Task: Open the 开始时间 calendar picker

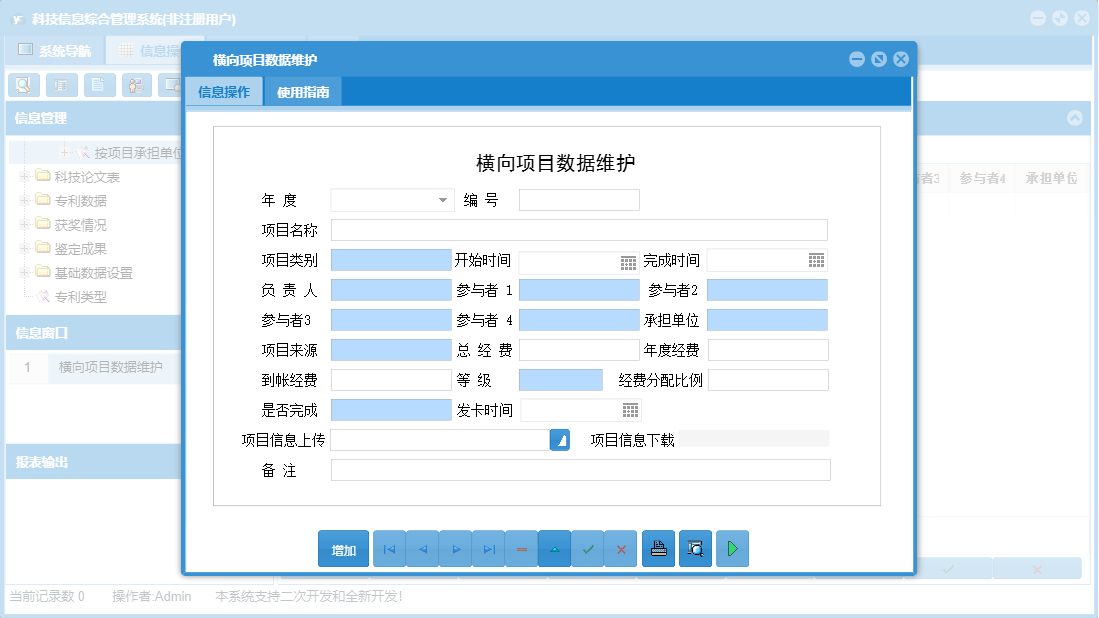Action: tap(627, 261)
